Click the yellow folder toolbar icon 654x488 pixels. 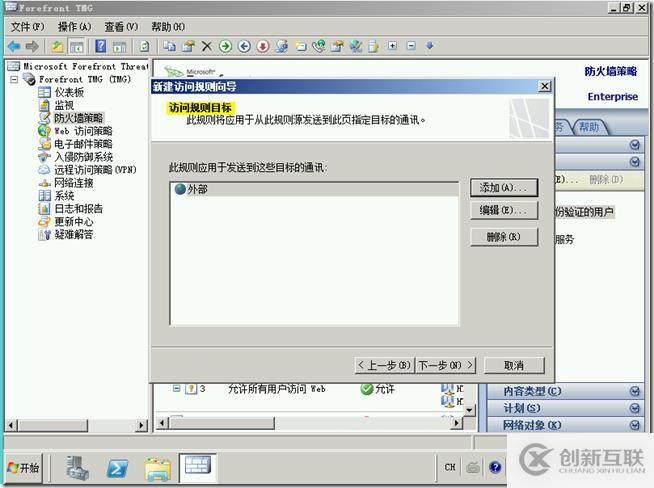tap(301, 46)
